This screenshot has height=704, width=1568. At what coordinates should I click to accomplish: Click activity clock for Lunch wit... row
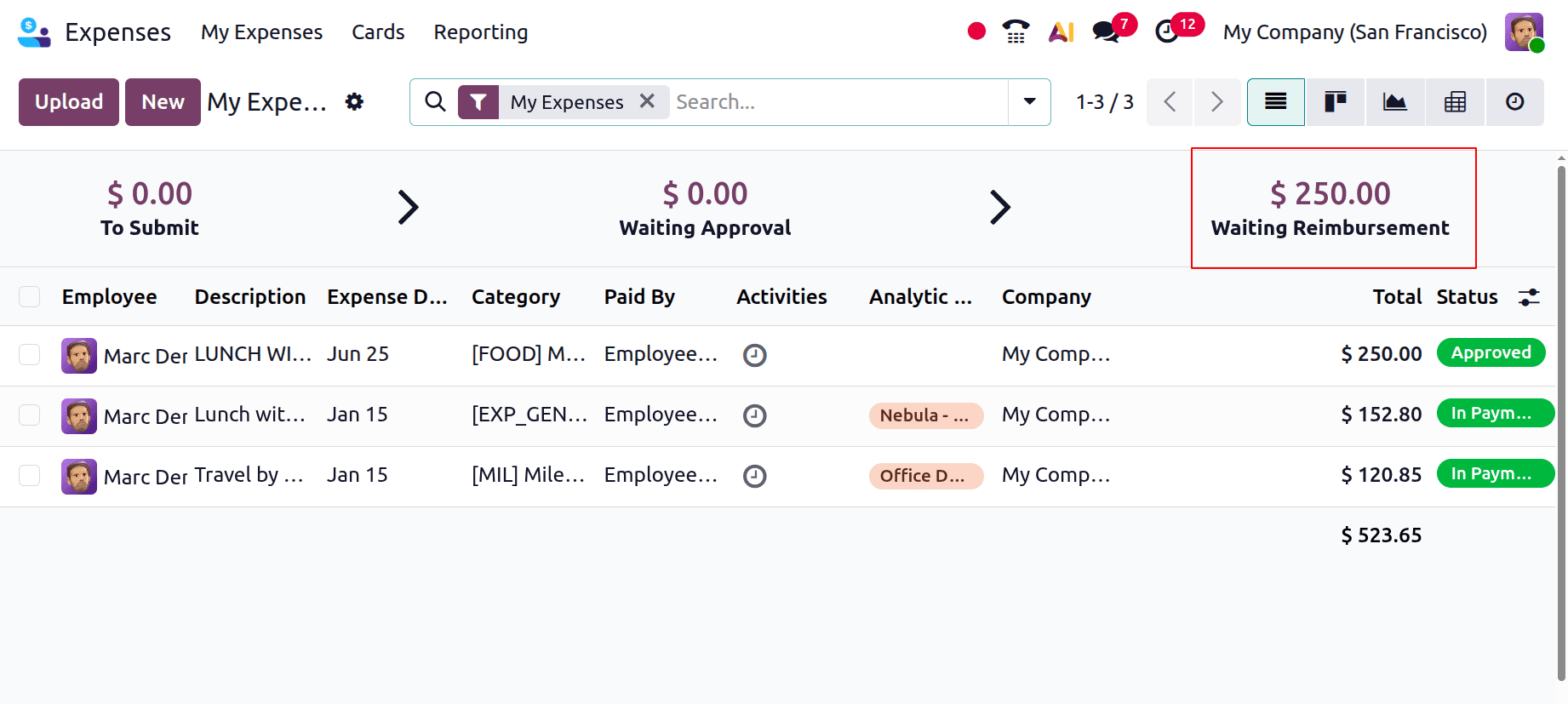pyautogui.click(x=755, y=415)
